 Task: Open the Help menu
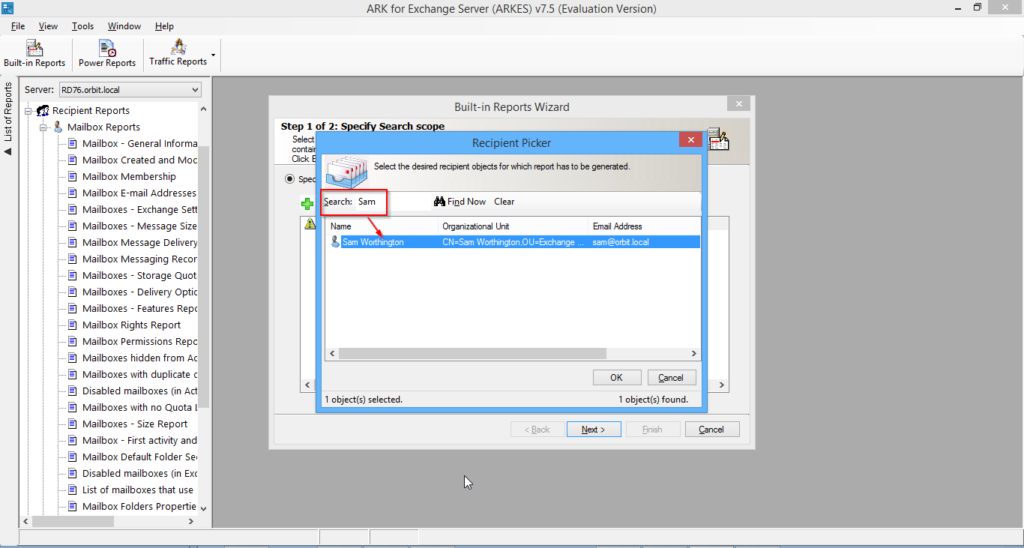(x=164, y=26)
